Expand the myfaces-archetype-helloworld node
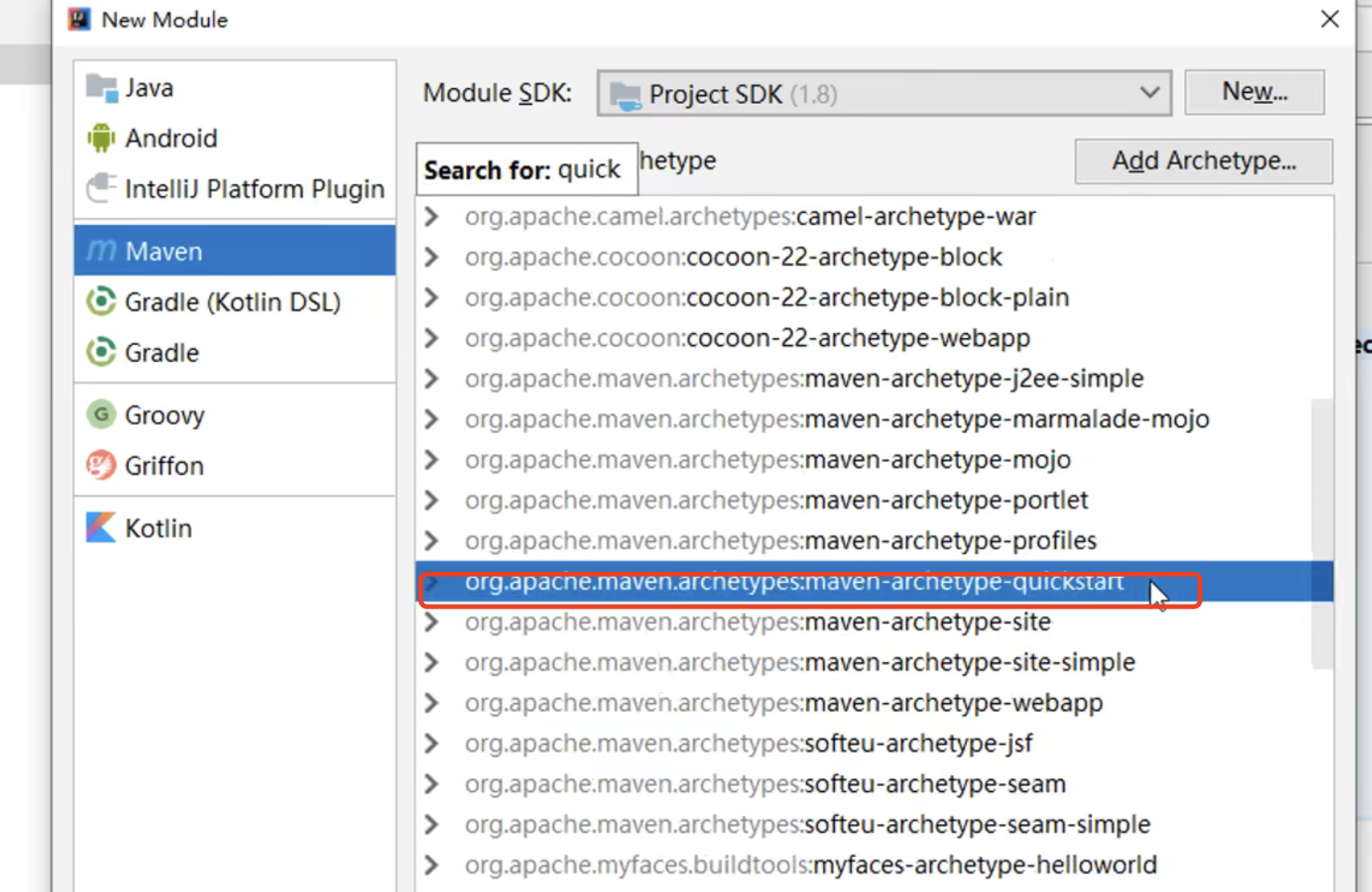 click(431, 865)
